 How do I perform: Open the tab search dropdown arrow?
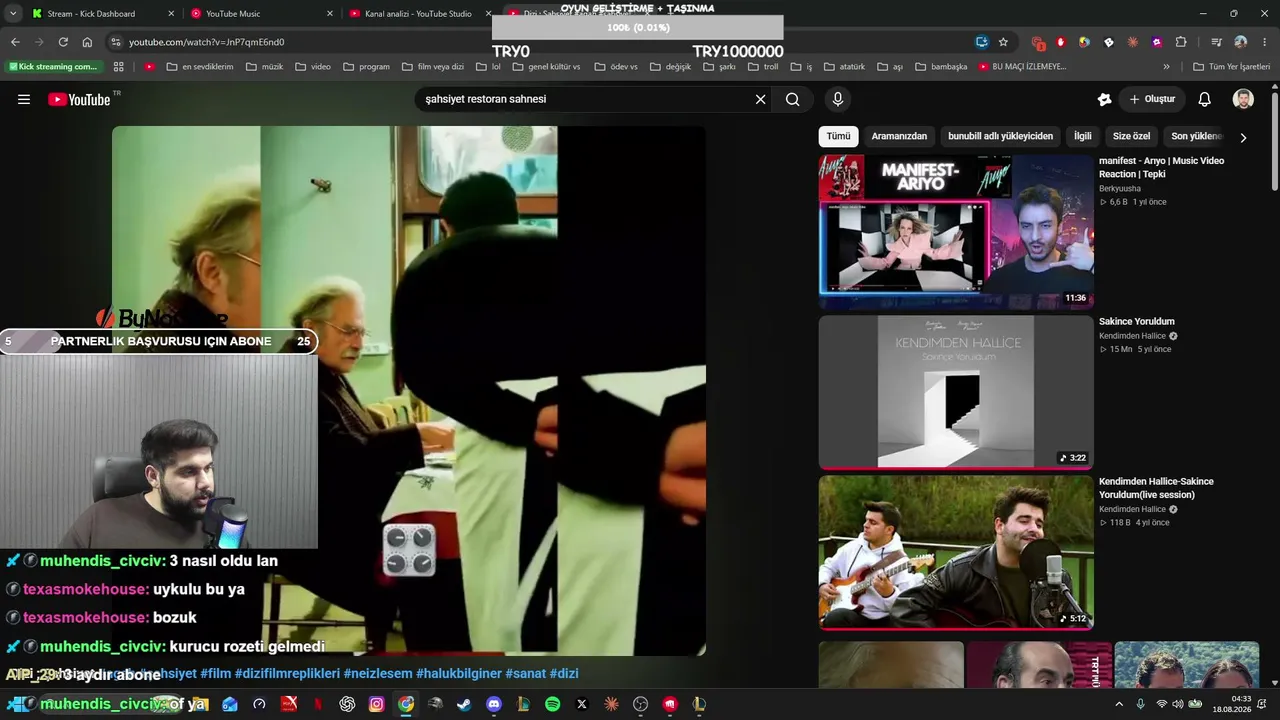[13, 14]
